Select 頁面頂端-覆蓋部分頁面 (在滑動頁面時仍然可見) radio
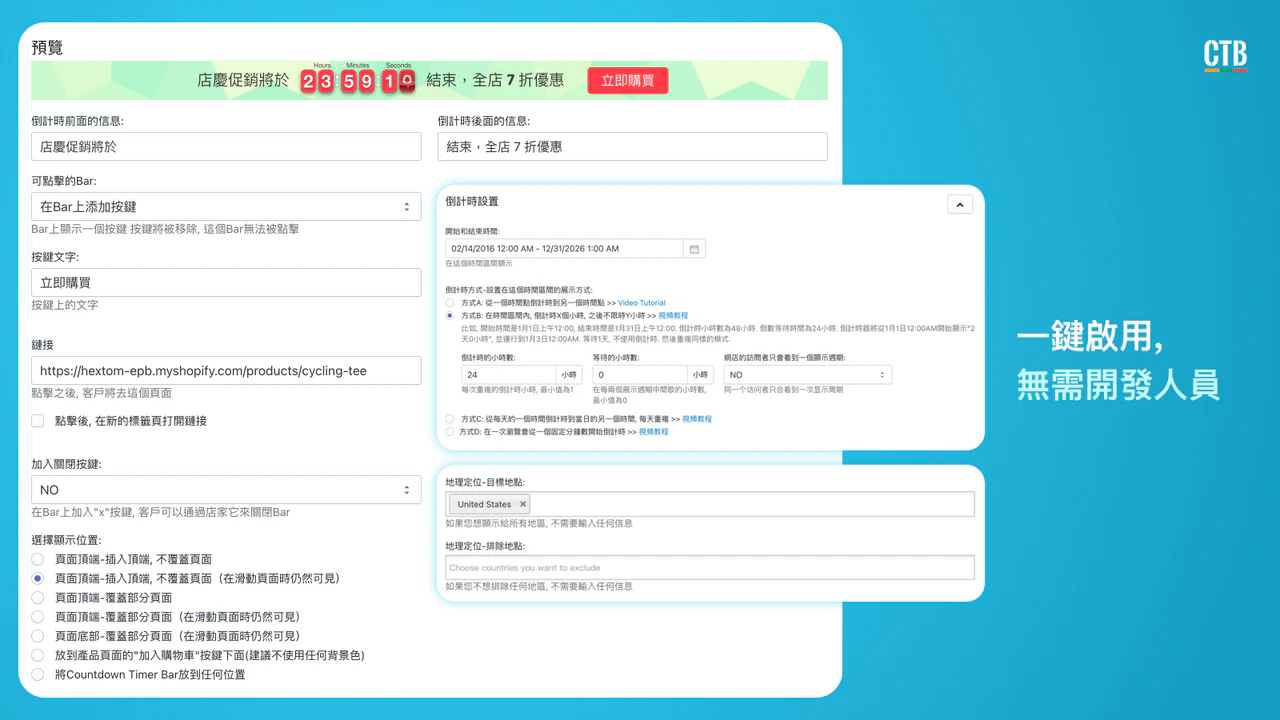1280x720 pixels. point(38,617)
